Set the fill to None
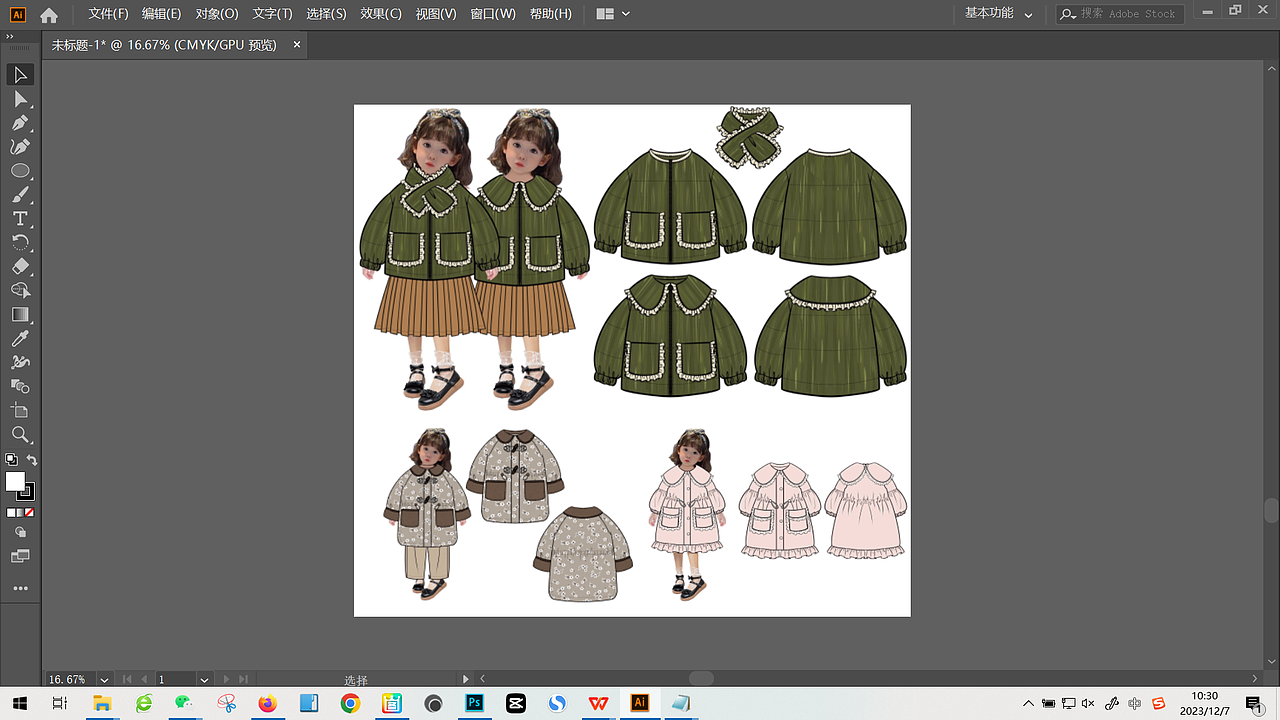The image size is (1280, 720). click(x=29, y=512)
